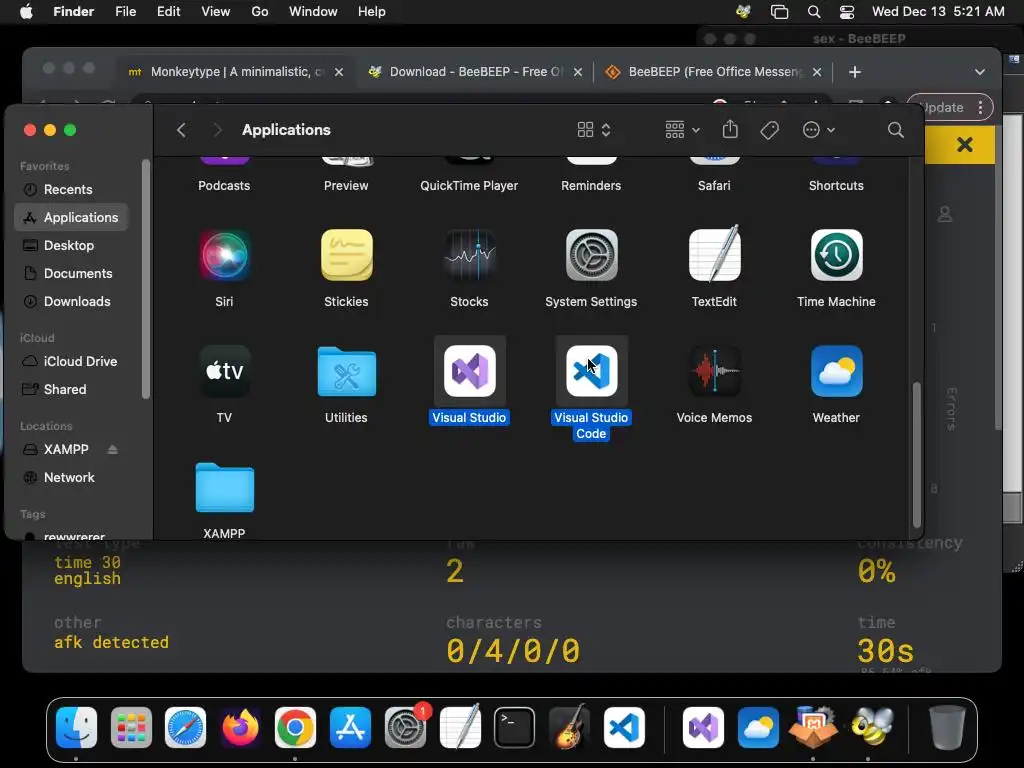
Task: Select the TV app icon
Action: coord(224,371)
